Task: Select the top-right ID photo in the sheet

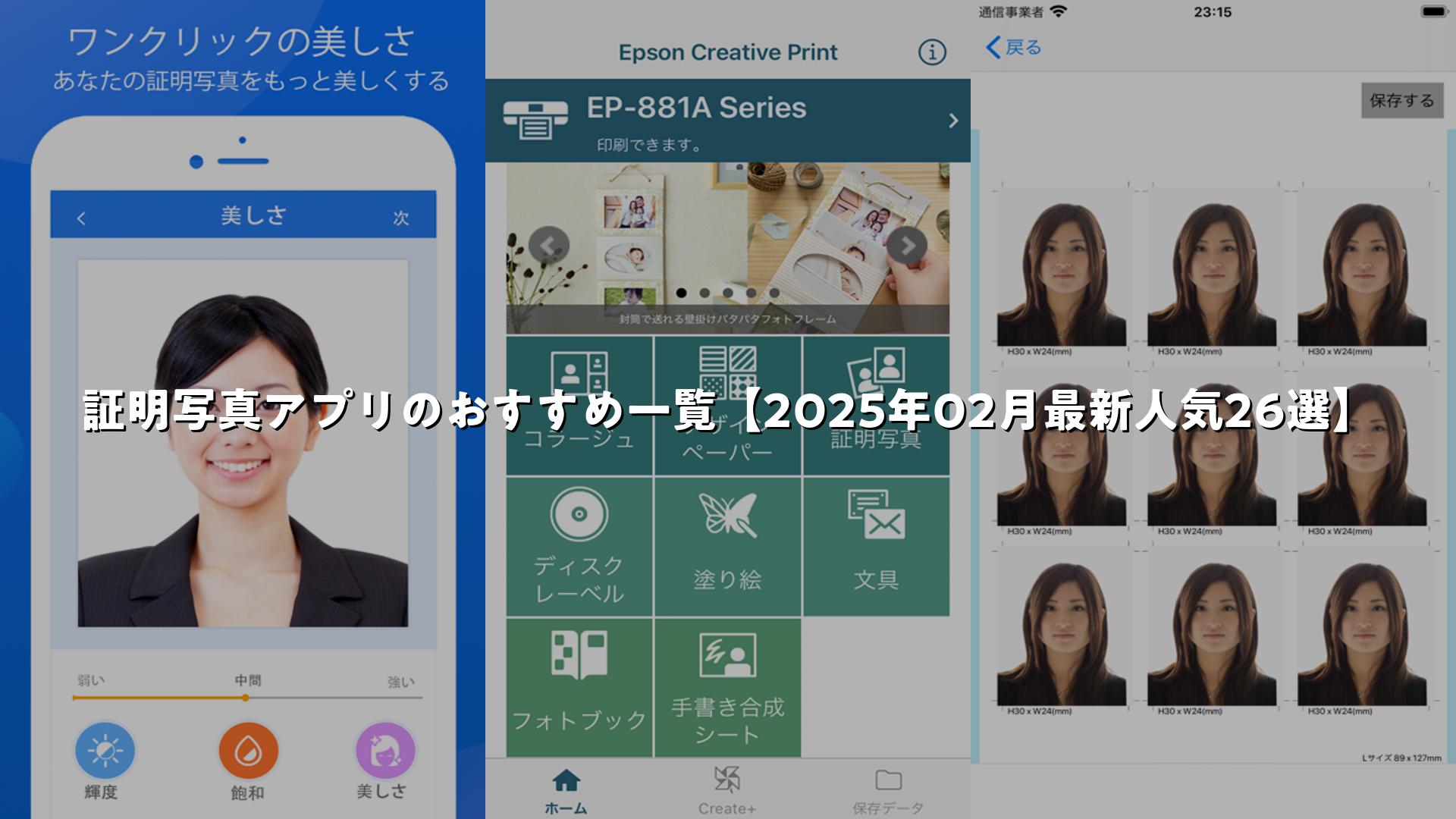Action: (1362, 273)
